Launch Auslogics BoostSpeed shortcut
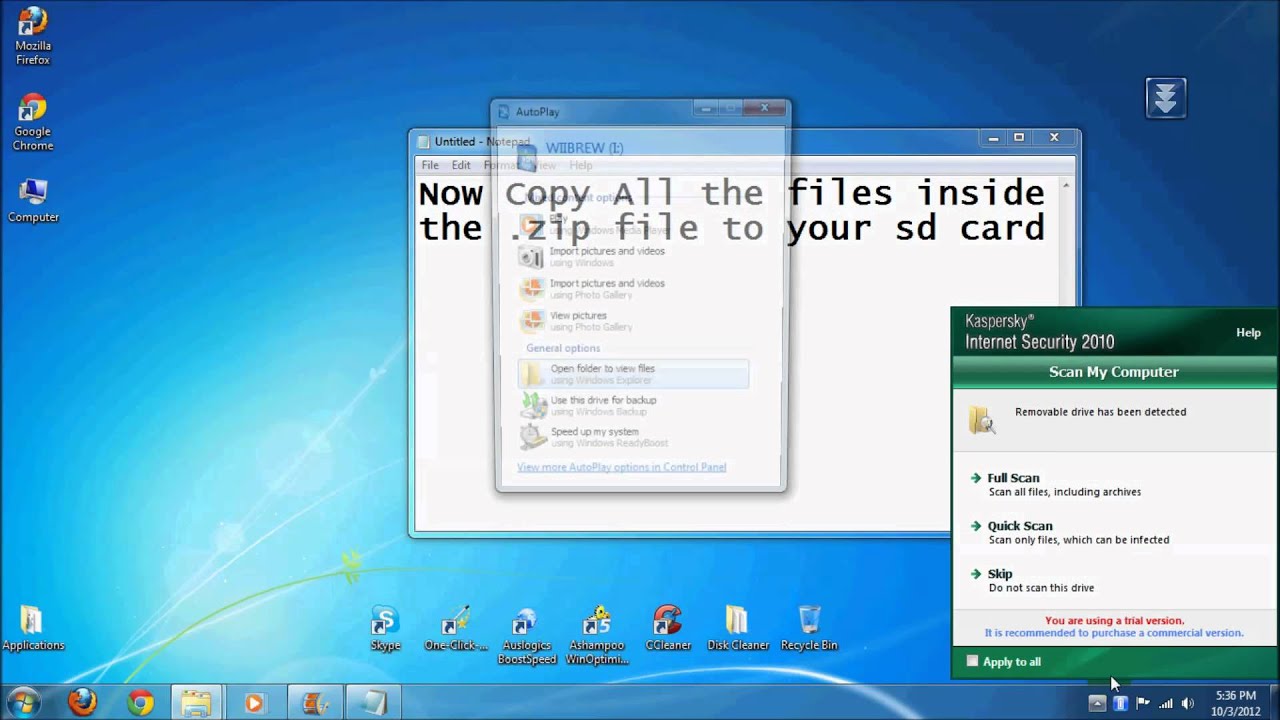This screenshot has width=1280, height=720. [x=526, y=634]
